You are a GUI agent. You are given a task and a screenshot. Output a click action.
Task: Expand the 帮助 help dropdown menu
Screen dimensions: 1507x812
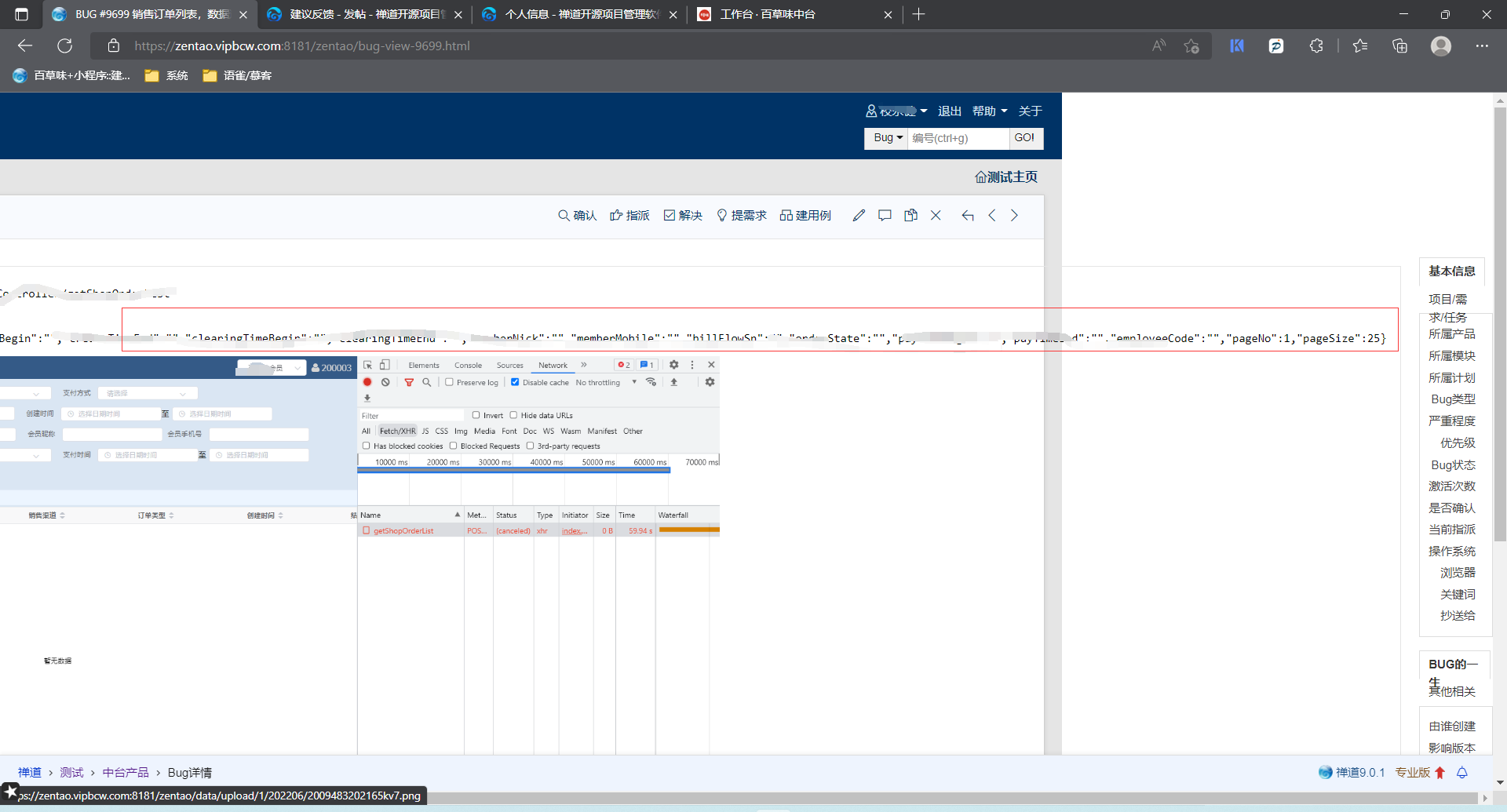point(989,111)
